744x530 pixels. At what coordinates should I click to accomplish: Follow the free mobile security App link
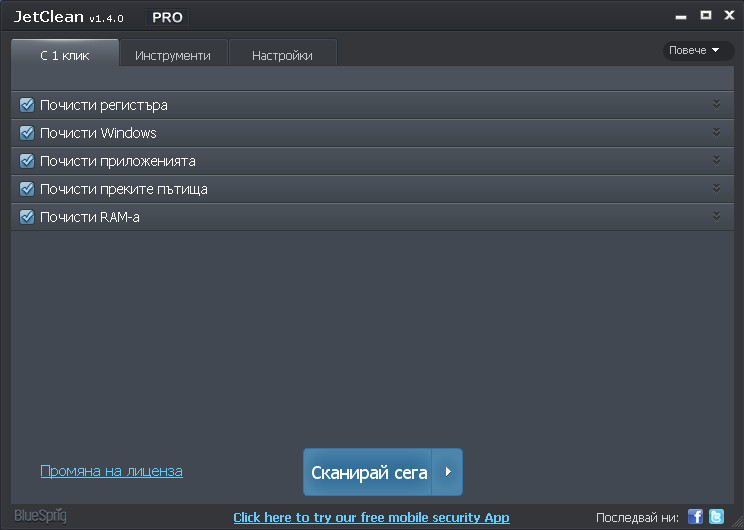372,517
